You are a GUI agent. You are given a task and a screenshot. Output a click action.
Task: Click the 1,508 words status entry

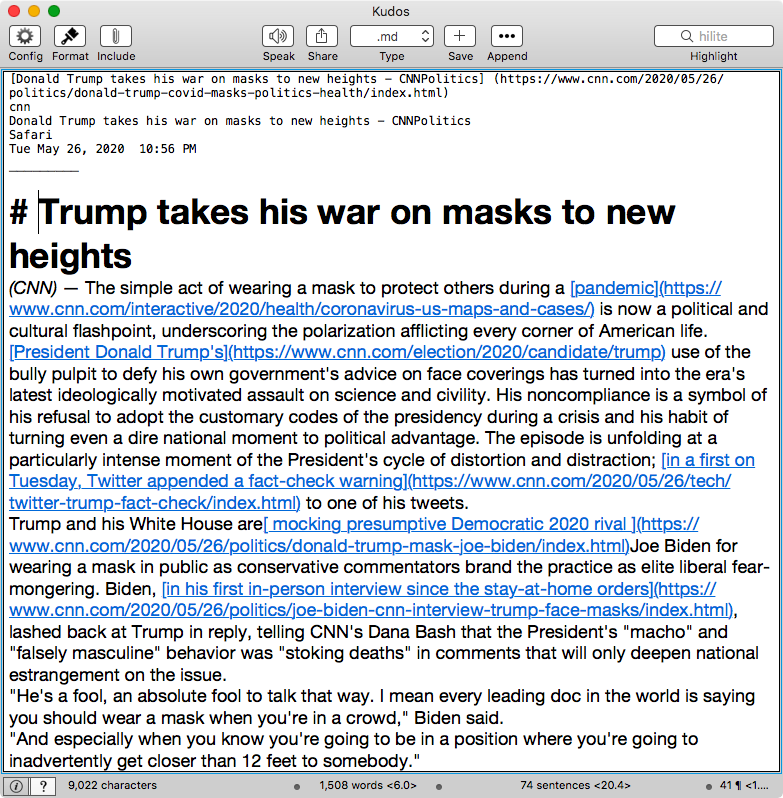click(x=368, y=785)
